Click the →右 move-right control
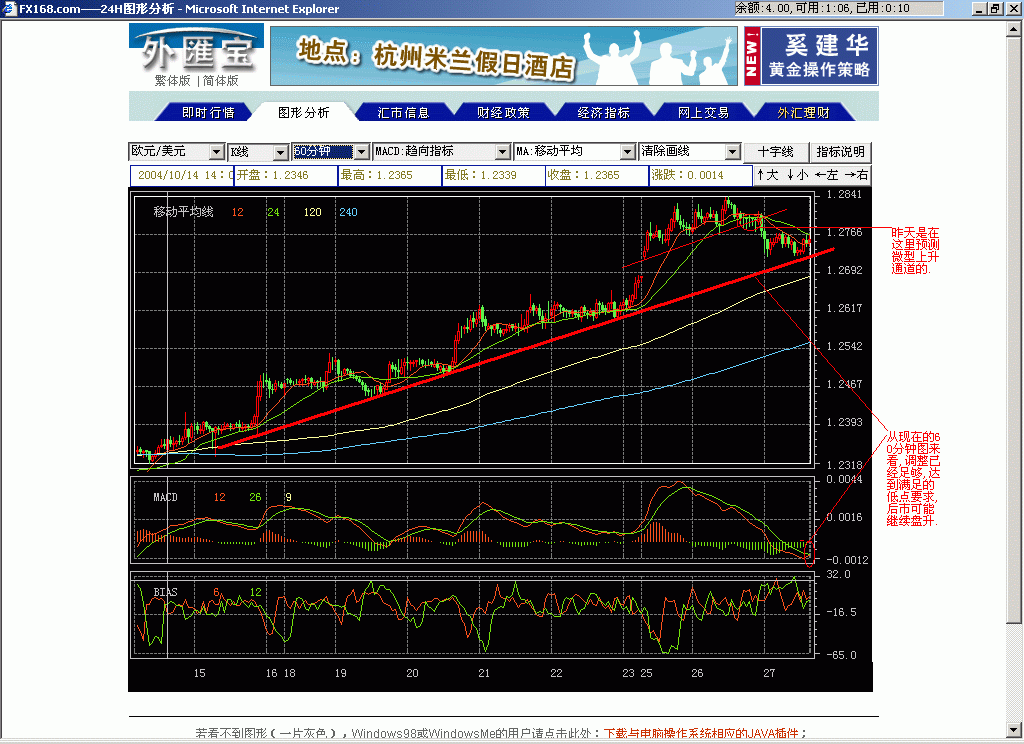 (x=856, y=174)
